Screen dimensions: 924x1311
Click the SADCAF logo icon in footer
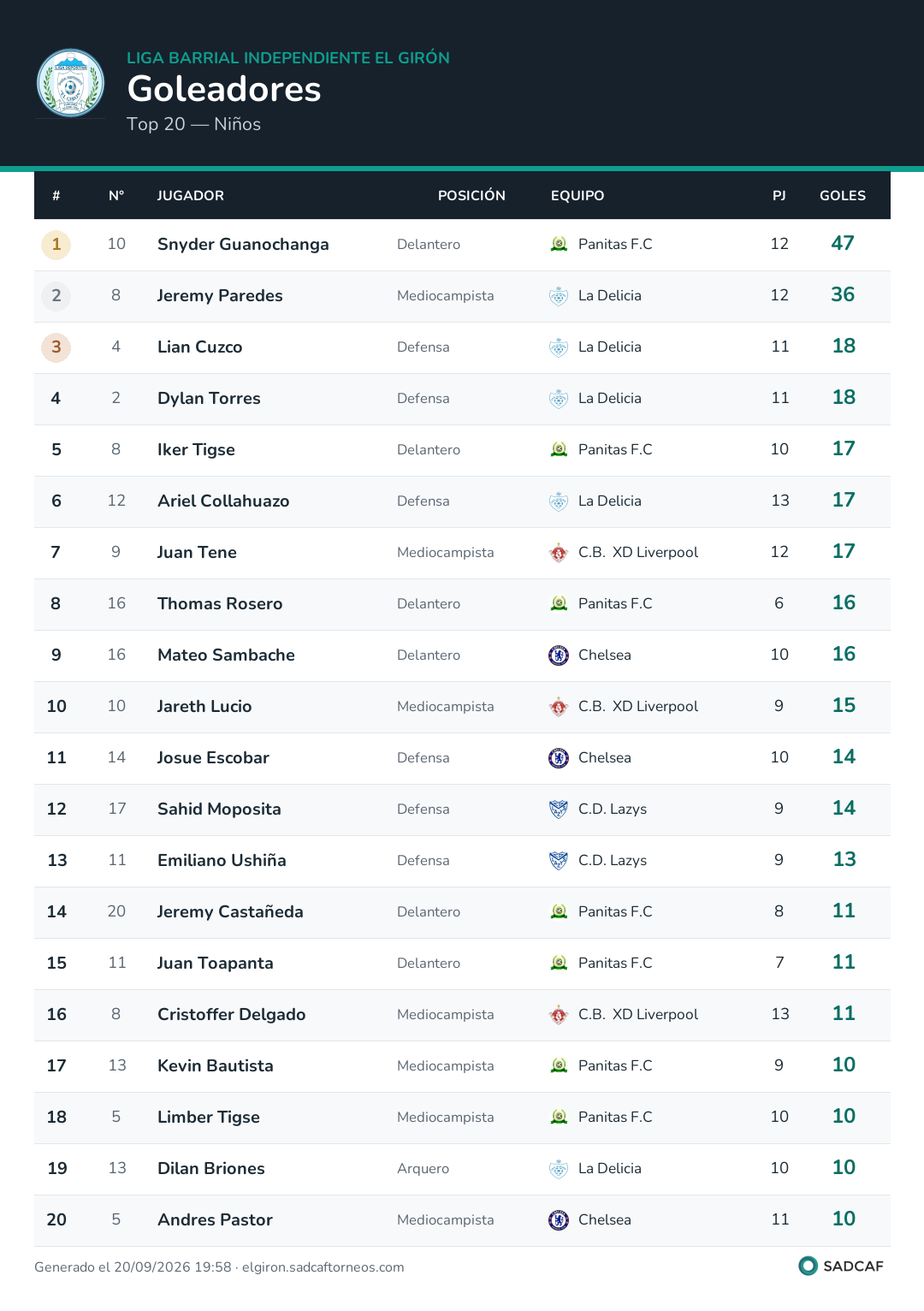point(808,1266)
